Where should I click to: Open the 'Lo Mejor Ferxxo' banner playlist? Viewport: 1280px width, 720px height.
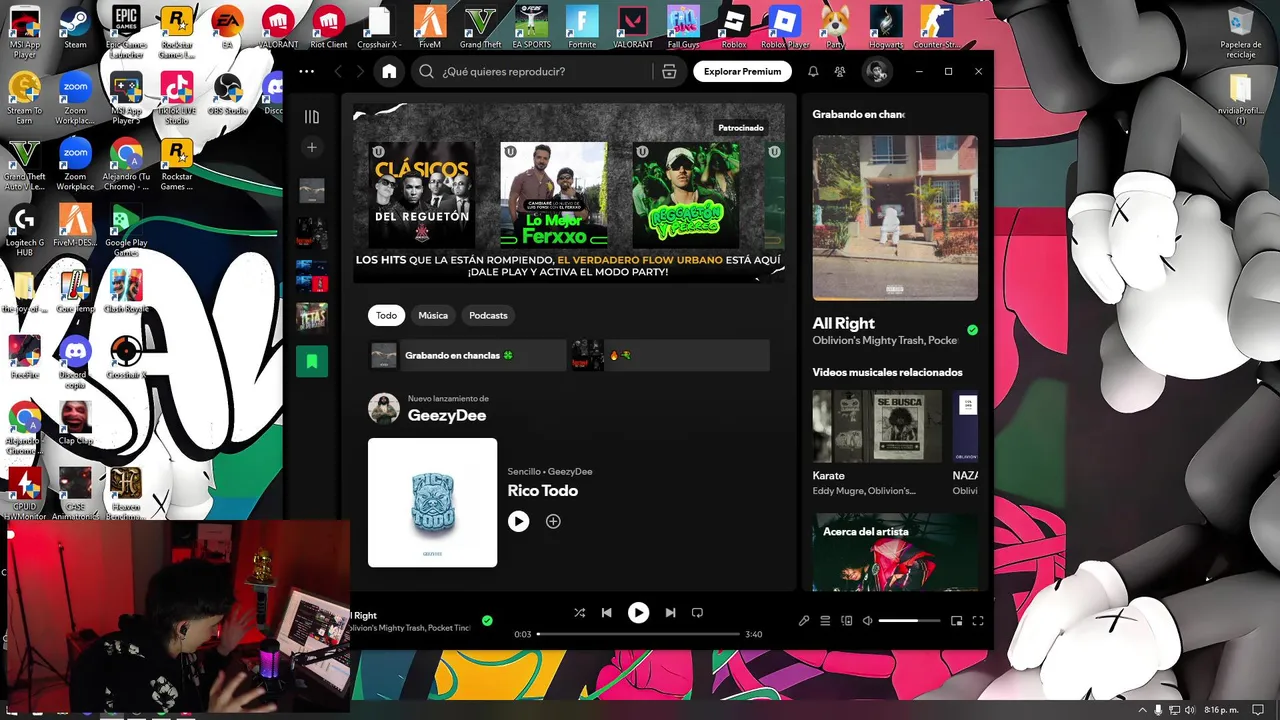point(554,195)
